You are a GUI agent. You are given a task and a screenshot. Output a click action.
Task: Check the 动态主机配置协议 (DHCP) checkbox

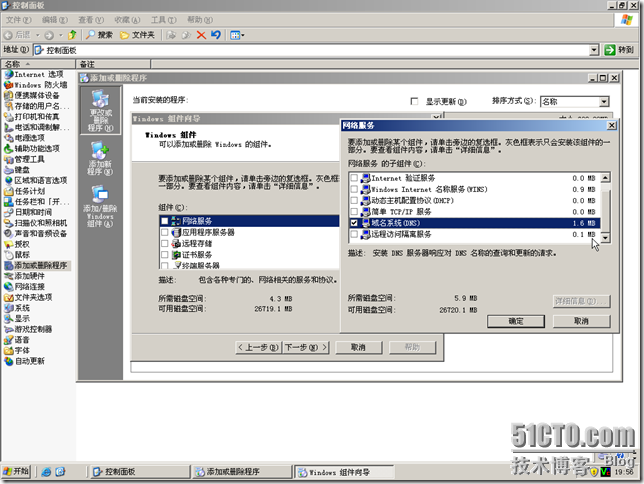click(354, 201)
